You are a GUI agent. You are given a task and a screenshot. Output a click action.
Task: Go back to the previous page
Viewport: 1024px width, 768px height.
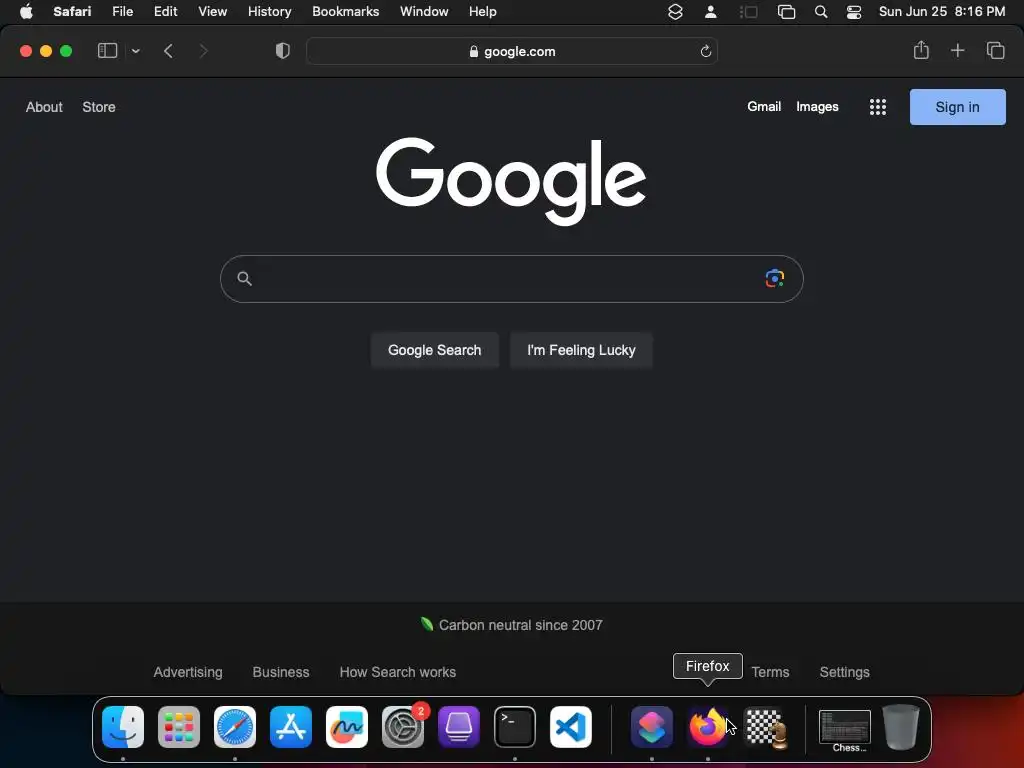[x=168, y=51]
